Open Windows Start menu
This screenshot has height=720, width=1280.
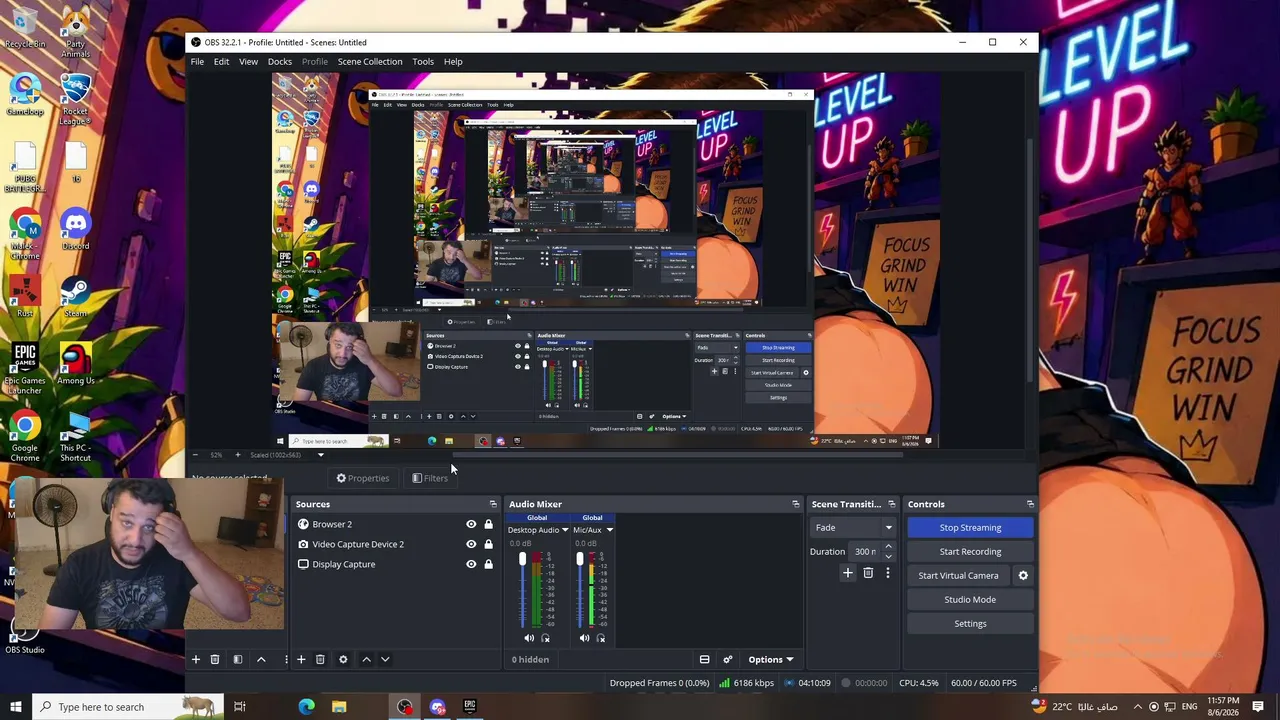[x=15, y=707]
